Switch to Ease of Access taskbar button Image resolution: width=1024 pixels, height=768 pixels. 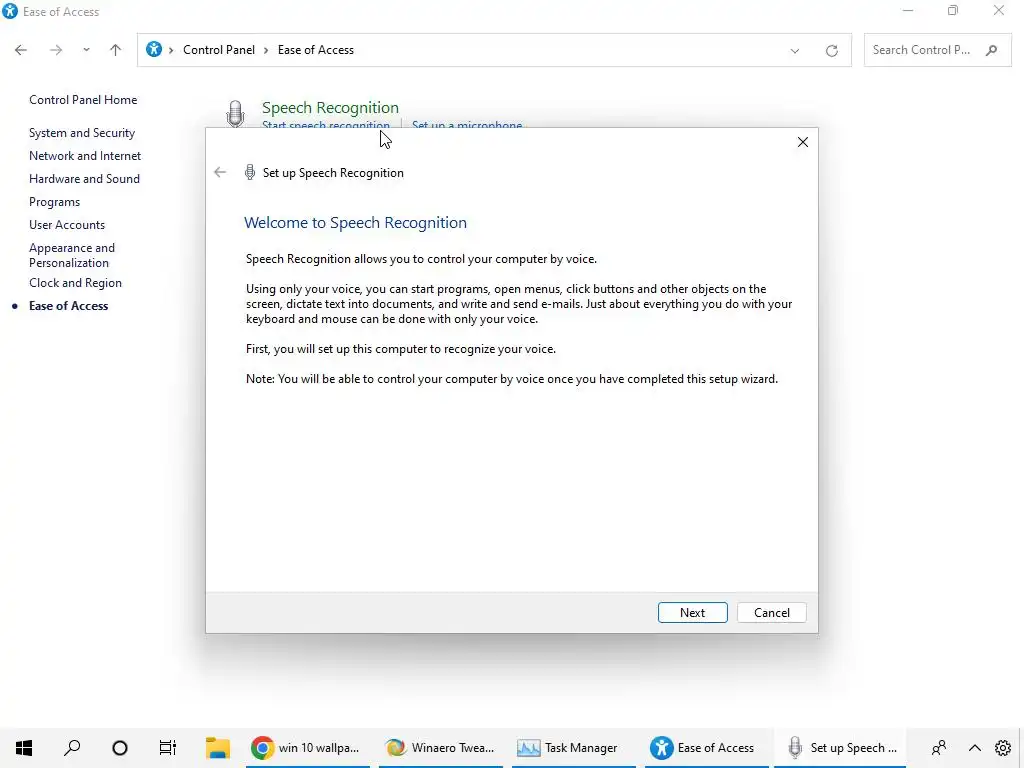pos(707,748)
